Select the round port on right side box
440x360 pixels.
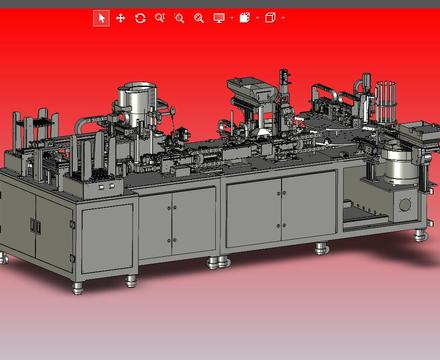pyautogui.click(x=405, y=204)
